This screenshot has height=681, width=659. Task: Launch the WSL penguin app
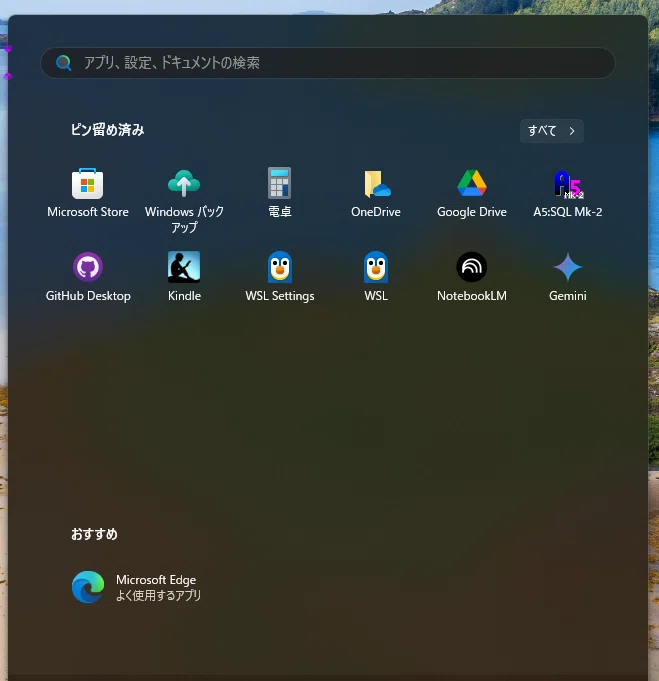(376, 276)
